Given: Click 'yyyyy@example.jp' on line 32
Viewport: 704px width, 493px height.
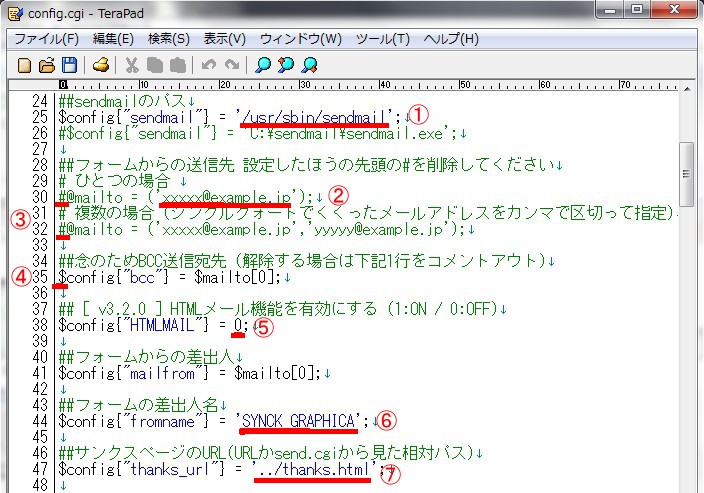Looking at the screenshot, I should point(378,229).
